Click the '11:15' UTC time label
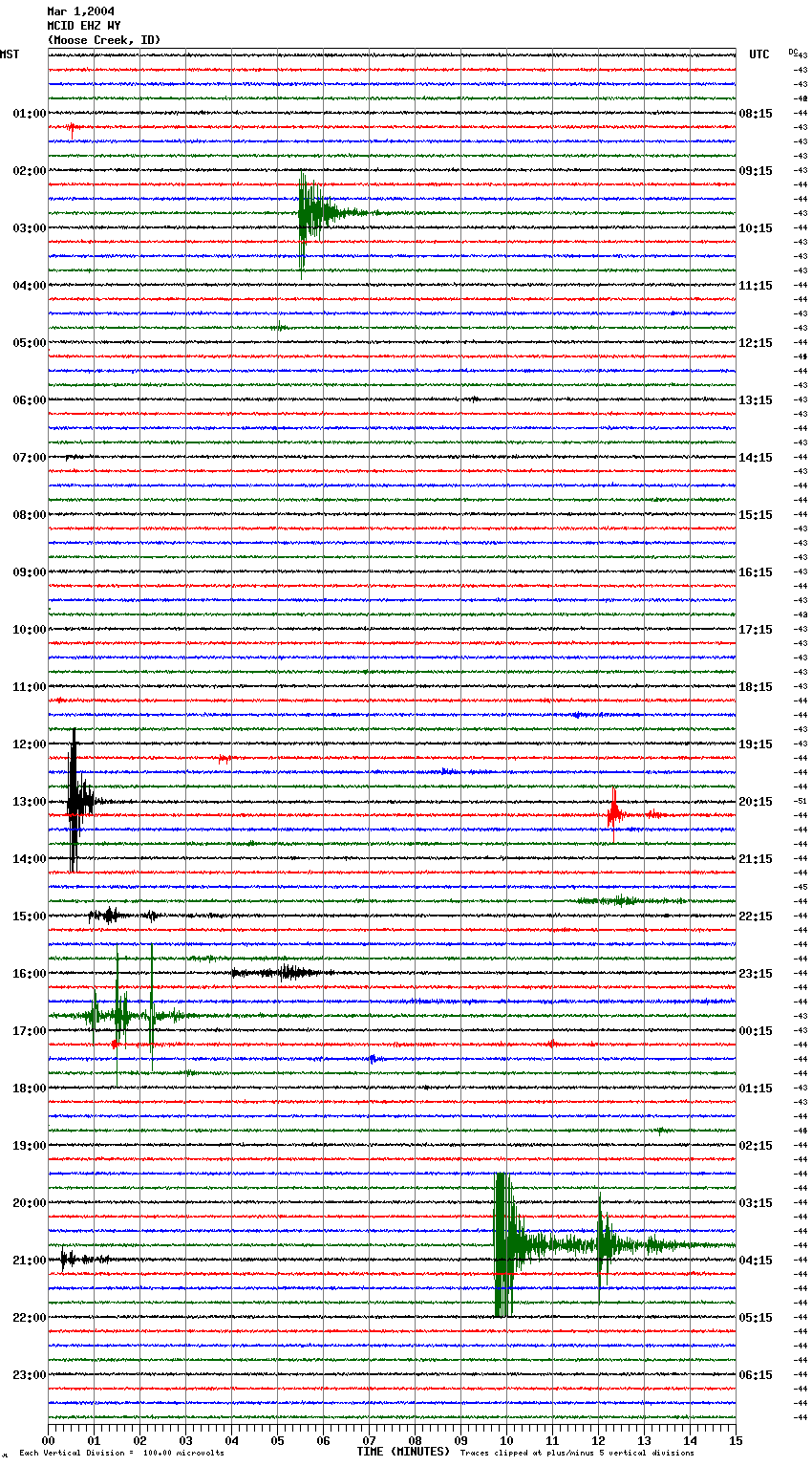The image size is (812, 1466). (x=756, y=286)
